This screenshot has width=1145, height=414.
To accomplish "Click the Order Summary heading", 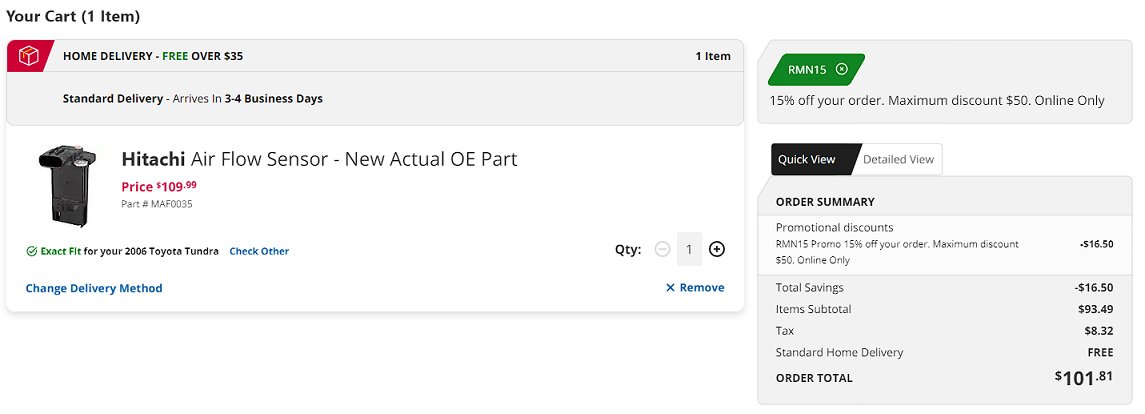I will click(825, 201).
